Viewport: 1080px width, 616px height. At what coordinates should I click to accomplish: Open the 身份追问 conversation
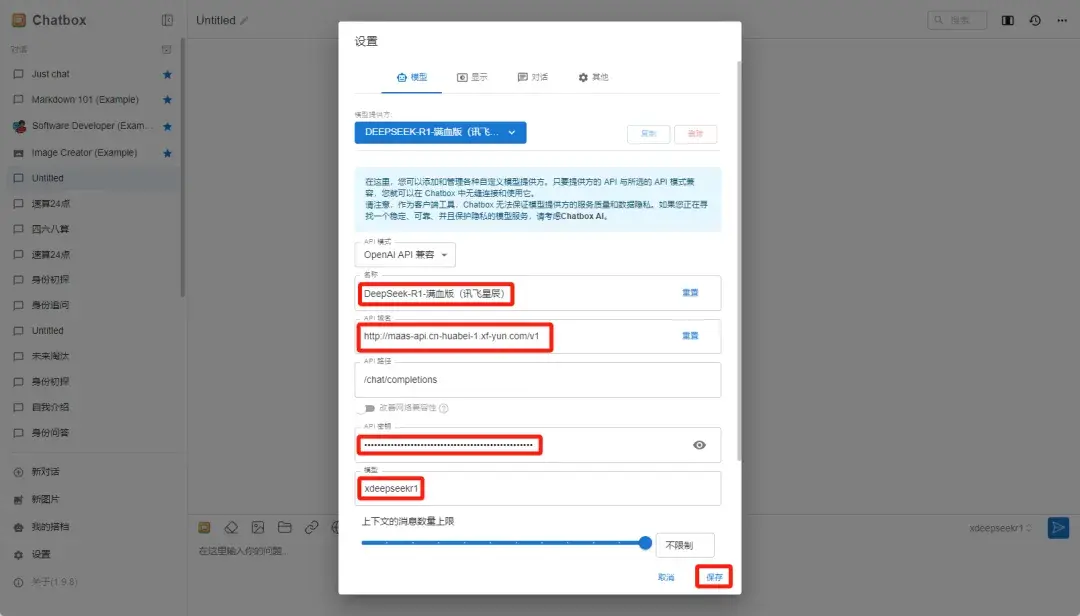(x=92, y=305)
